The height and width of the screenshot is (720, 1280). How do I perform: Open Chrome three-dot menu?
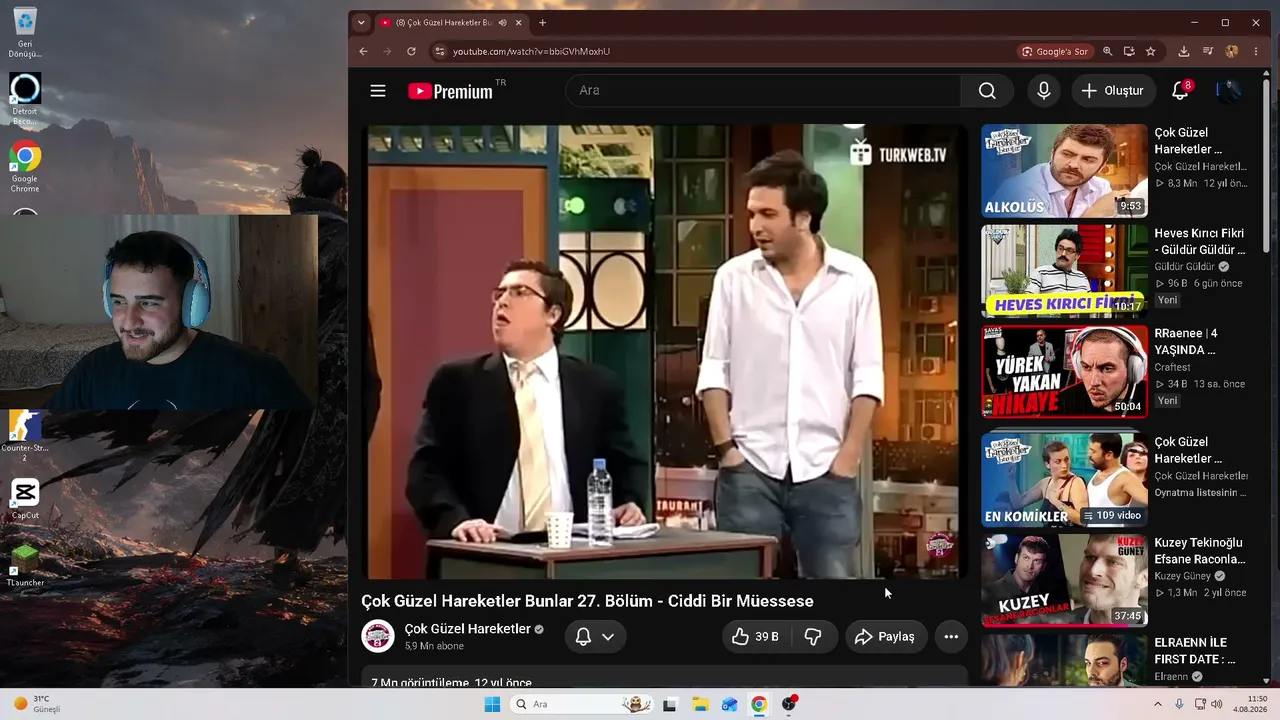[x=1256, y=51]
